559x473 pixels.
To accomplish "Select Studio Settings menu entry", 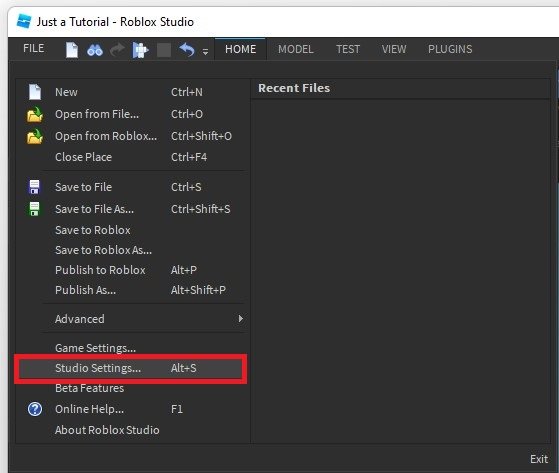I will coord(130,368).
